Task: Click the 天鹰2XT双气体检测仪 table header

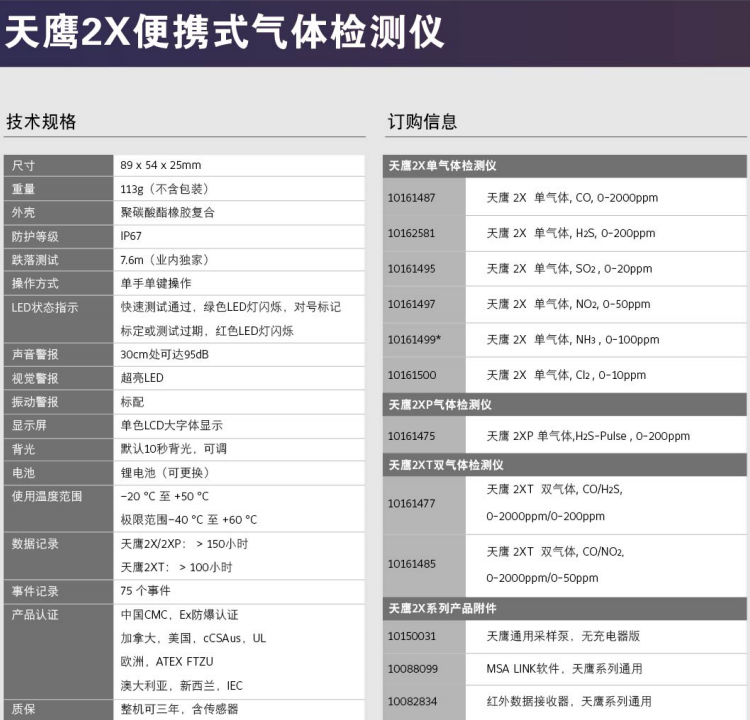Action: 445,465
